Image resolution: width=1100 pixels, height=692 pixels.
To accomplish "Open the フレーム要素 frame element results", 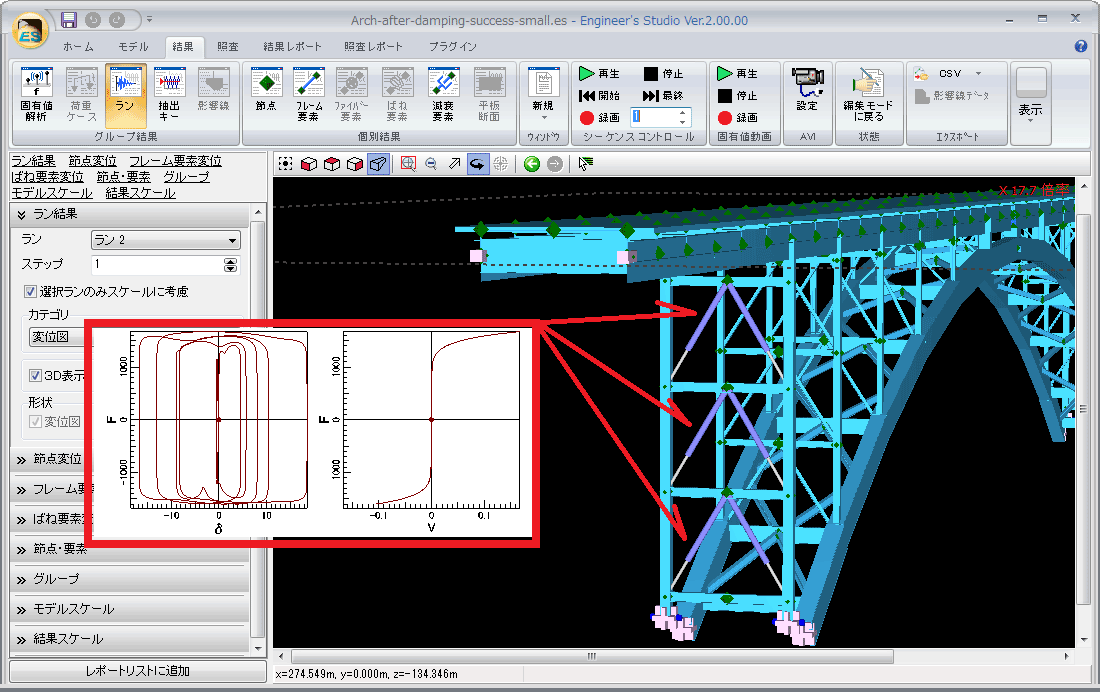I will pyautogui.click(x=309, y=95).
